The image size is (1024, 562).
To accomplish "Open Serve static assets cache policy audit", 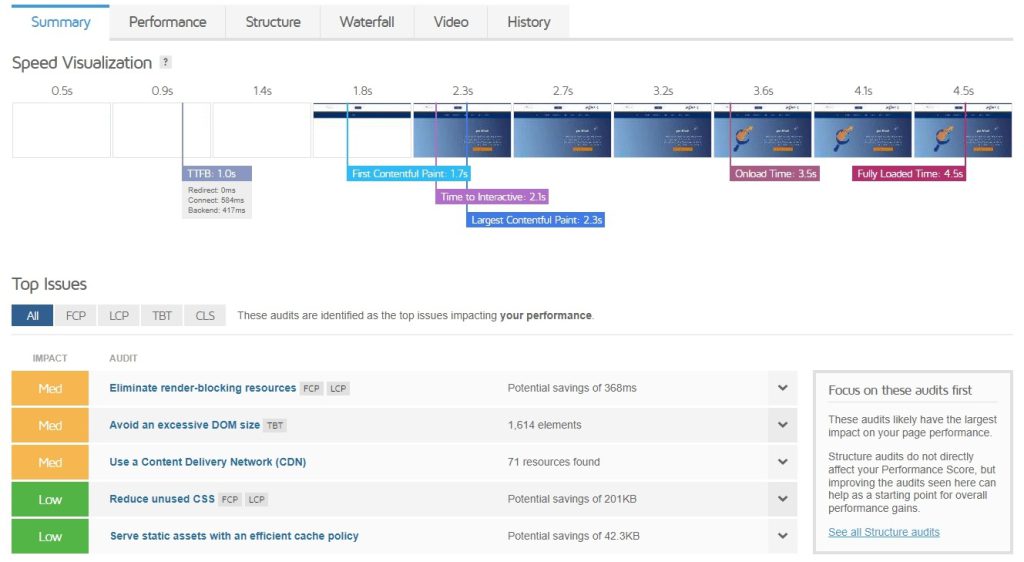I will coord(234,536).
